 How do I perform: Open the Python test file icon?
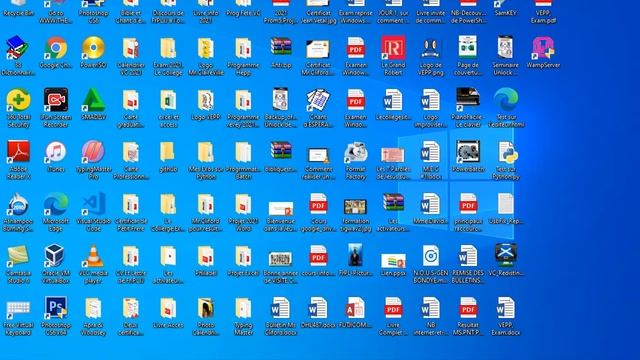pos(506,152)
